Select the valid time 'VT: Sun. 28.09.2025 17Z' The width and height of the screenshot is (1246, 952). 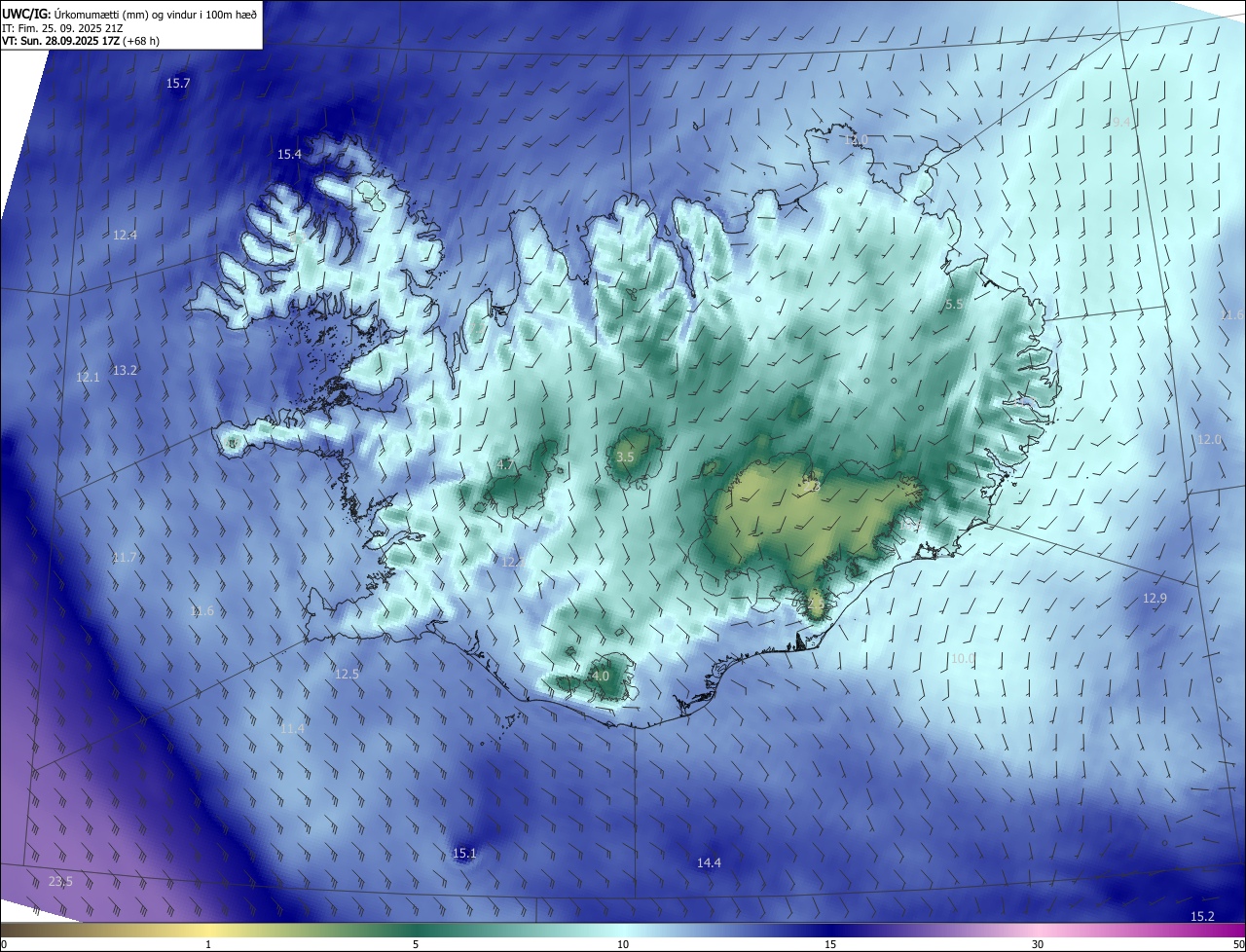pyautogui.click(x=60, y=41)
